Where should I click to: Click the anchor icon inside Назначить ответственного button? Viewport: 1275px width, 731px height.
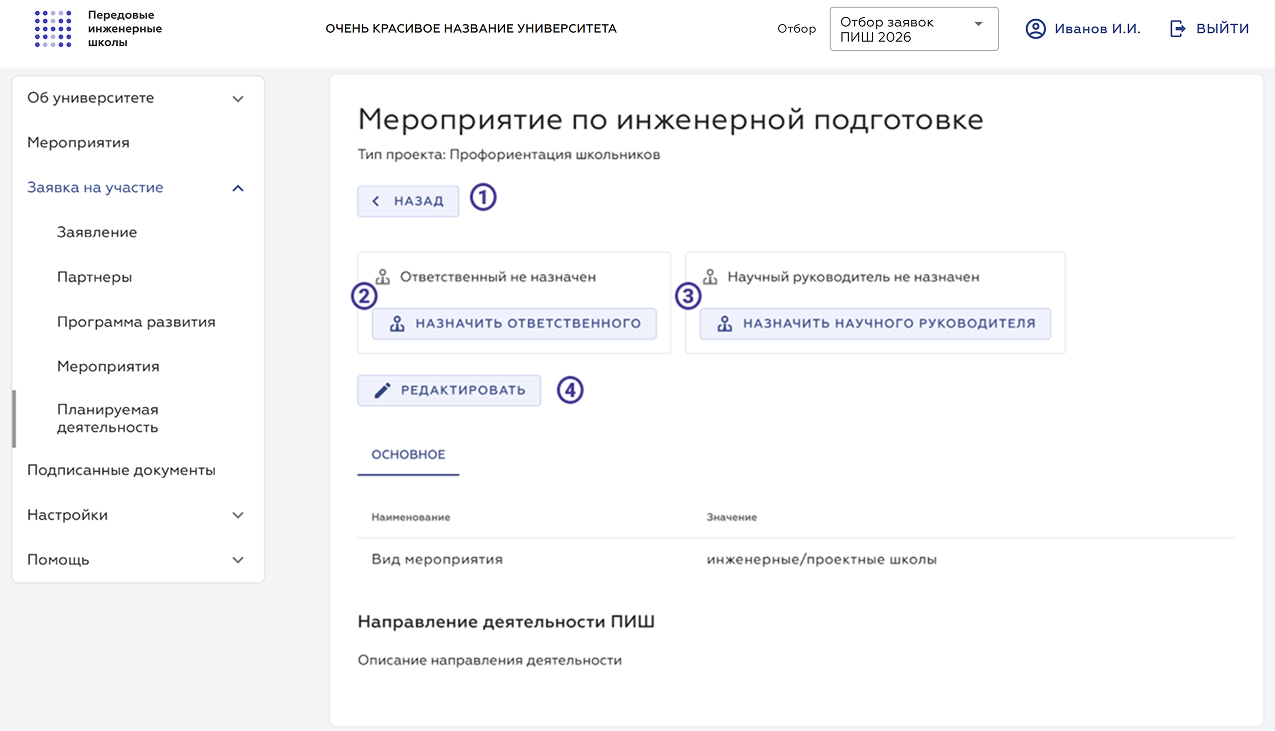tap(396, 324)
